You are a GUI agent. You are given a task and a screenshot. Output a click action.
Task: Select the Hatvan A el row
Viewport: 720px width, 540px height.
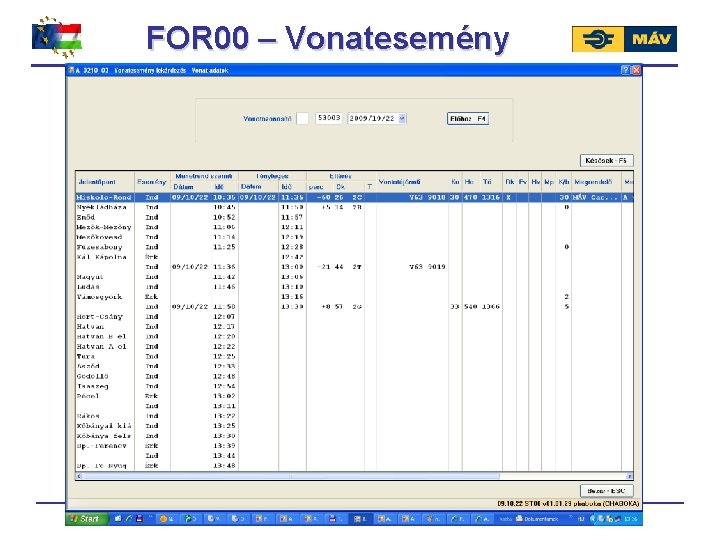pyautogui.click(x=354, y=347)
